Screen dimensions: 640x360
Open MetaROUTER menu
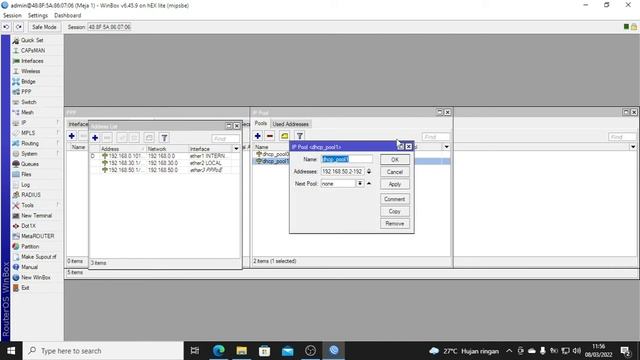[38, 236]
